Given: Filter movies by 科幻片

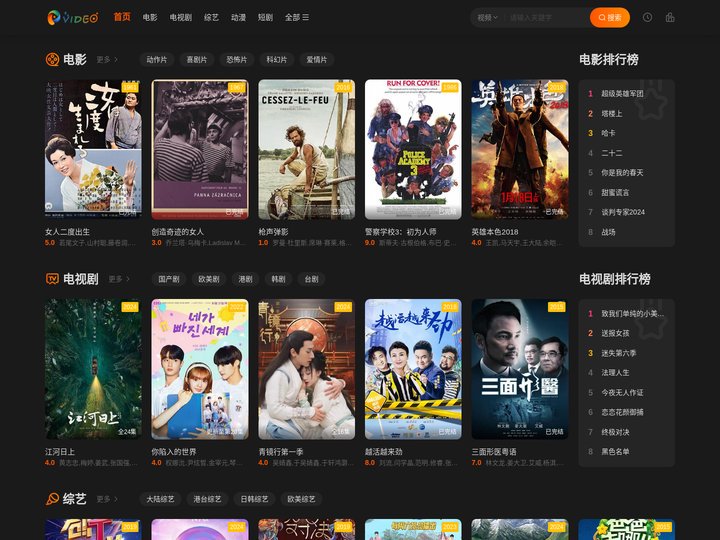Looking at the screenshot, I should (276, 60).
